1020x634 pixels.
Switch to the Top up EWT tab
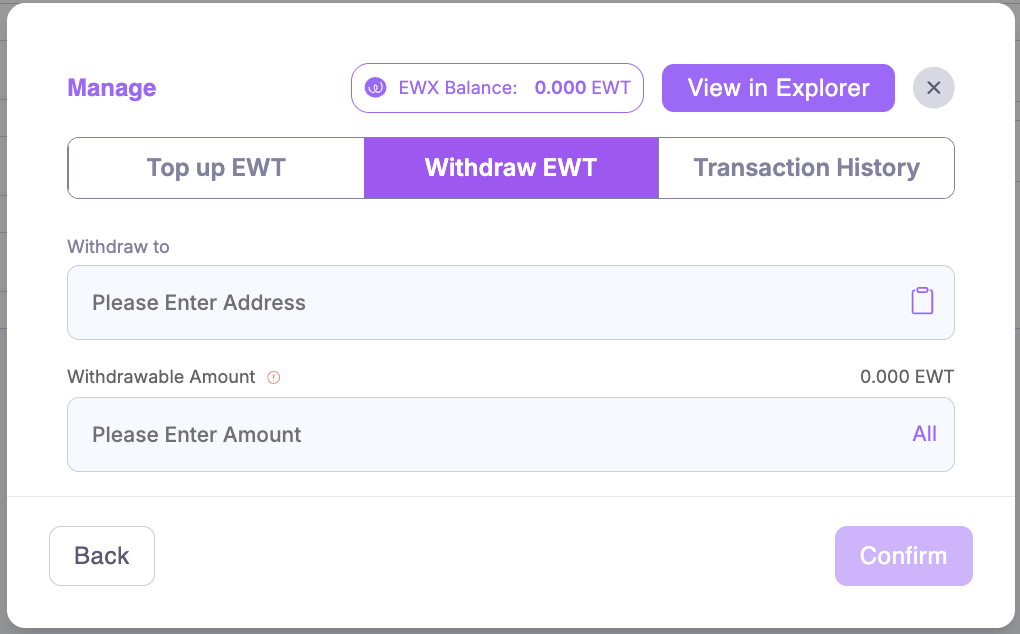point(216,167)
